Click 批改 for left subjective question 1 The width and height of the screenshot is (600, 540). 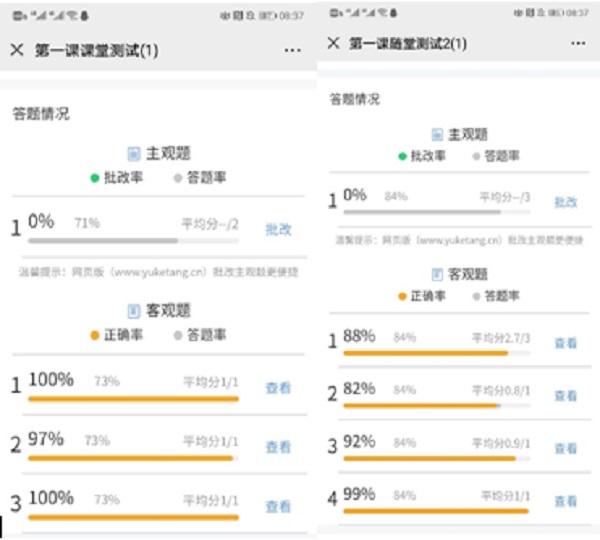click(x=279, y=228)
